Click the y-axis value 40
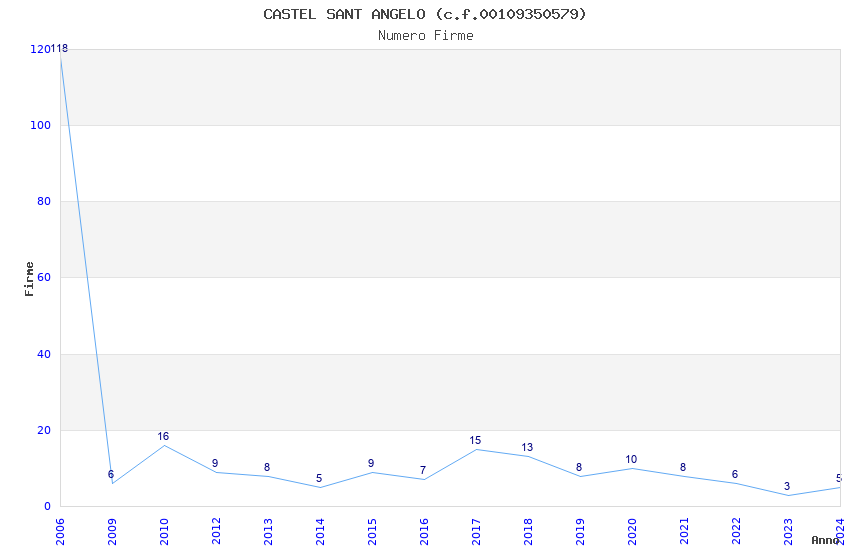This screenshot has width=850, height=550. click(44, 354)
